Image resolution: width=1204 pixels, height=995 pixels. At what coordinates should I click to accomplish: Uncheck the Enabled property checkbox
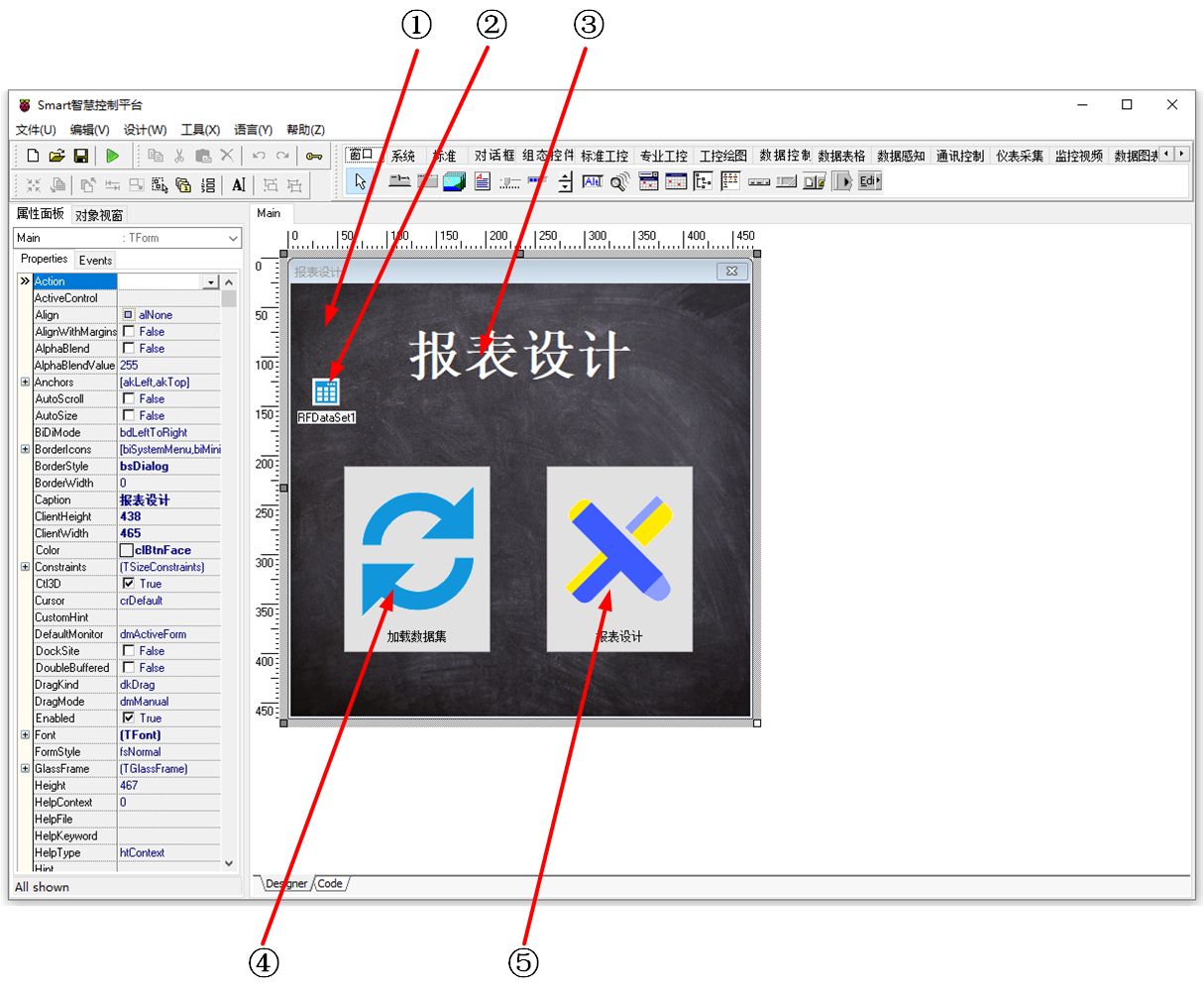128,719
